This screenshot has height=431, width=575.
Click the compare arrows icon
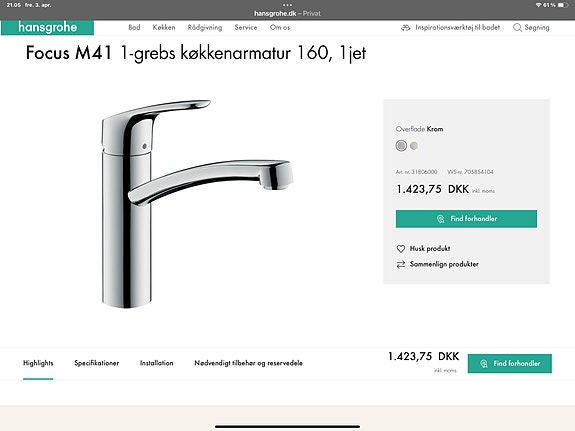tap(401, 264)
